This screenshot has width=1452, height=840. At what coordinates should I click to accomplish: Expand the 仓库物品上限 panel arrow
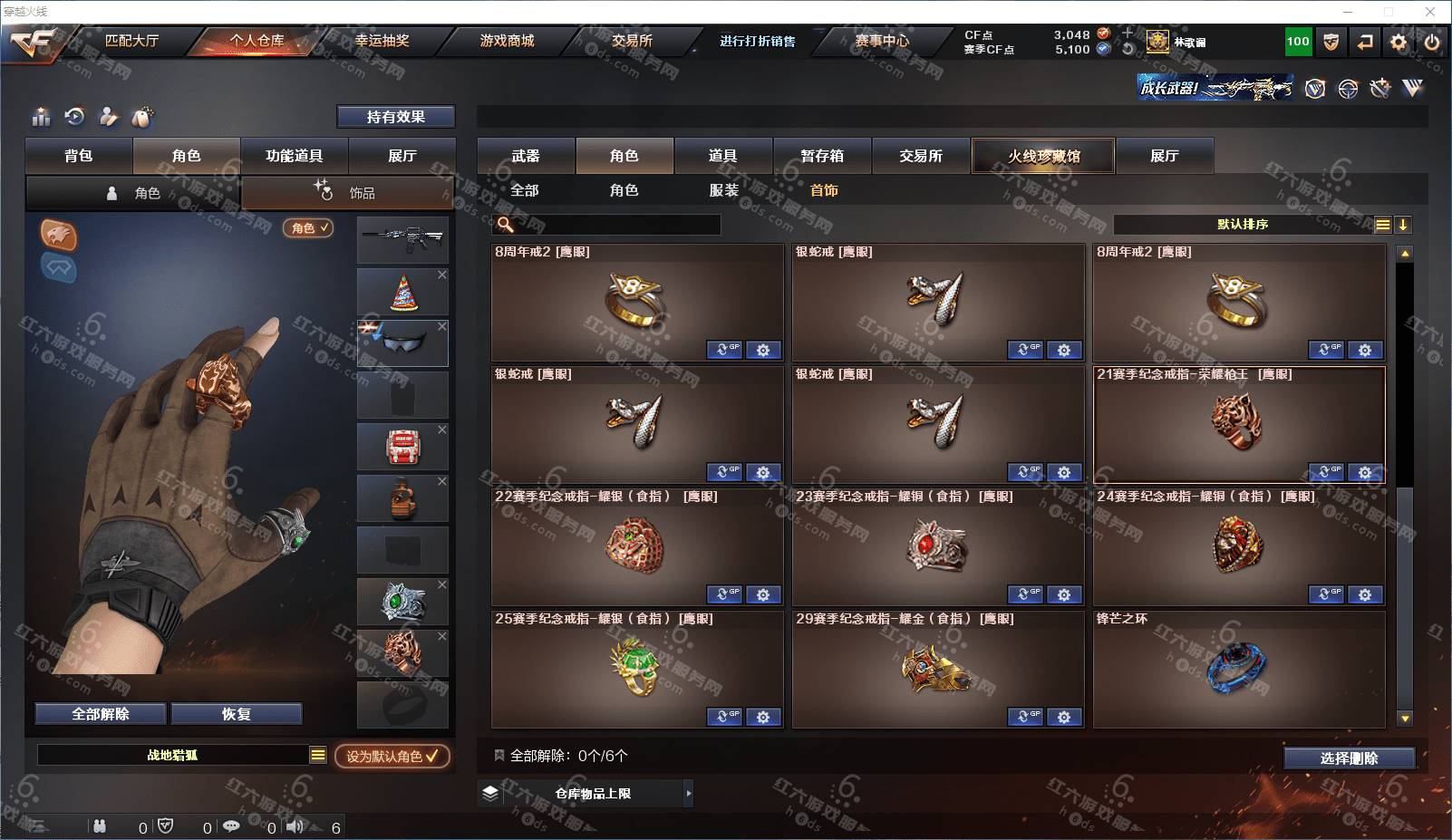[x=689, y=794]
